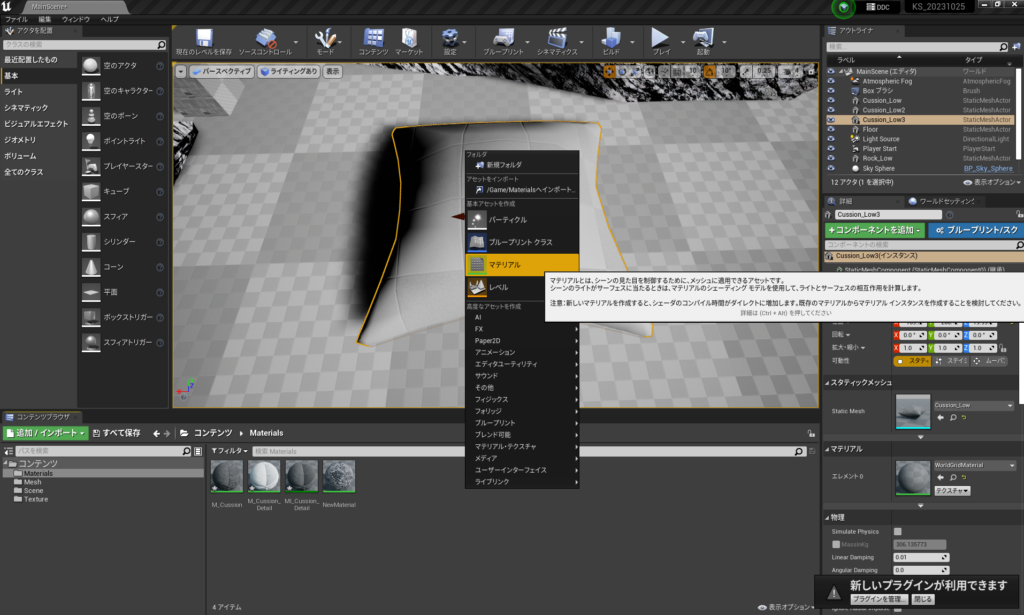
Task: Open the viewport options dropdown arrow
Action: coord(181,72)
